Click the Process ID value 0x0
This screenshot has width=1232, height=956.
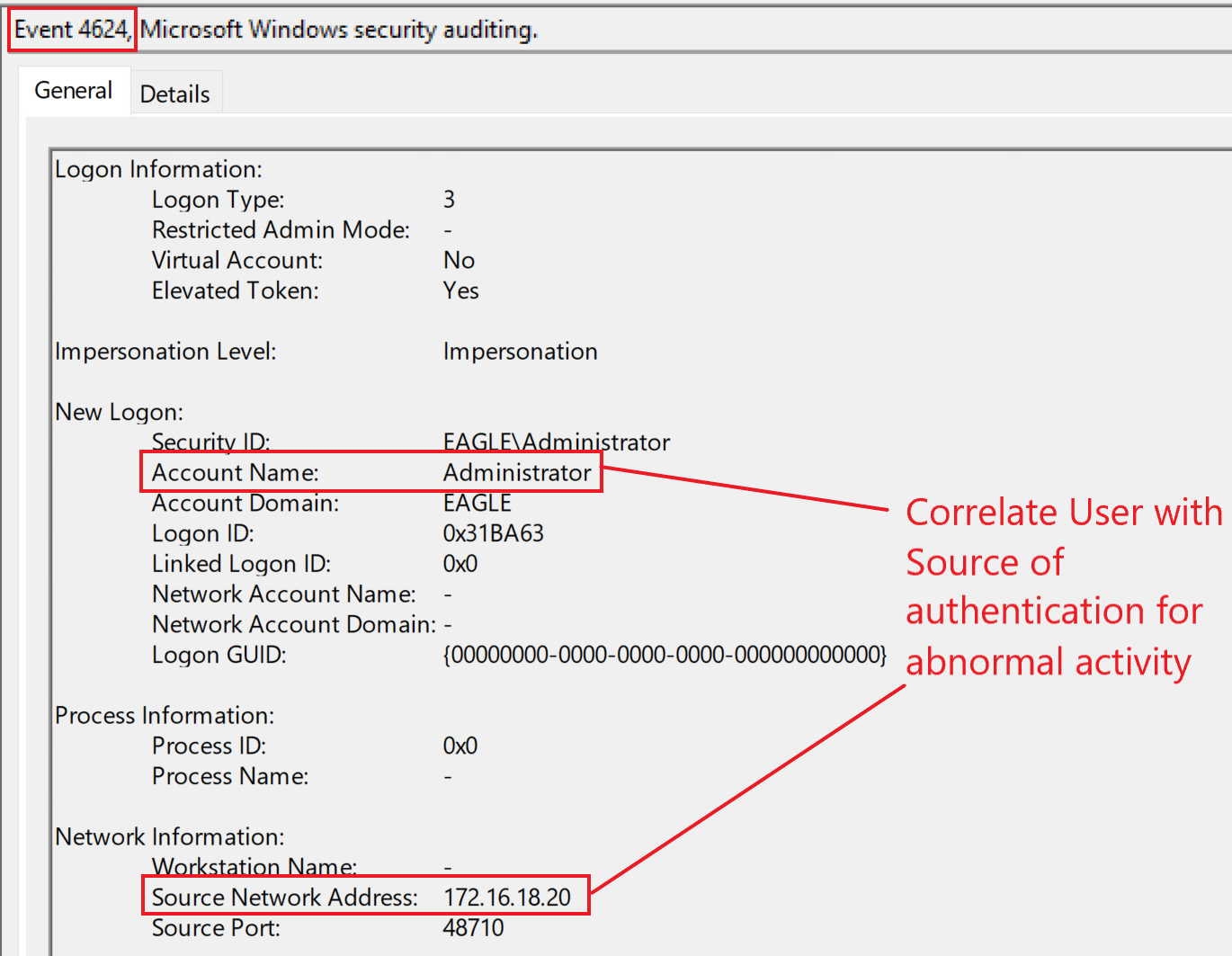point(460,746)
